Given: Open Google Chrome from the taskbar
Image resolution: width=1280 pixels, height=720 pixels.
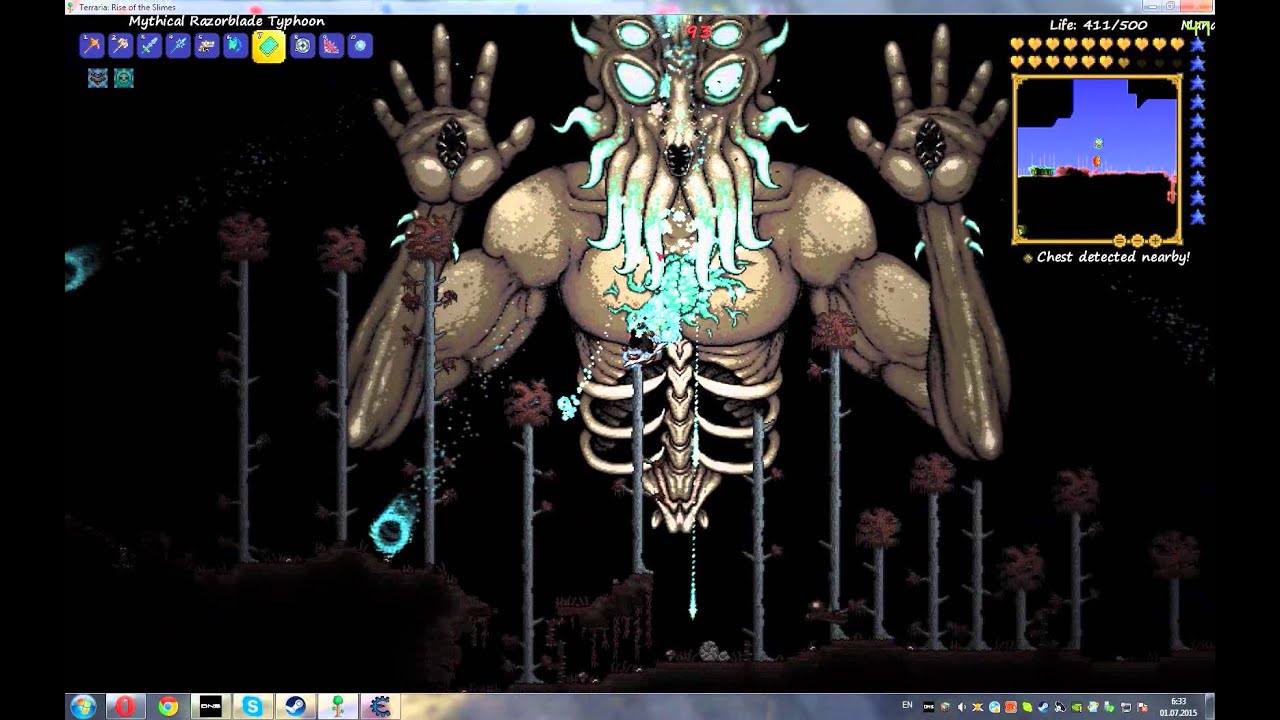Looking at the screenshot, I should (x=167, y=706).
